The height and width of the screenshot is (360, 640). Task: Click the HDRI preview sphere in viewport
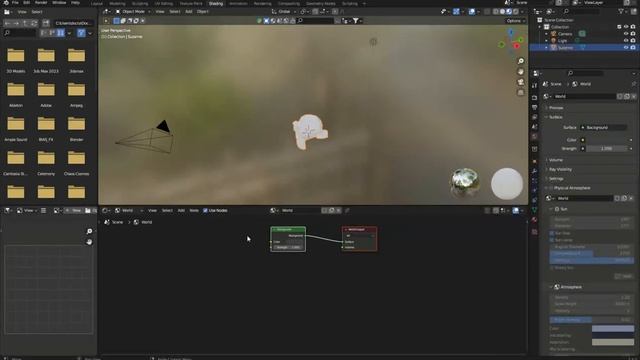tap(464, 182)
